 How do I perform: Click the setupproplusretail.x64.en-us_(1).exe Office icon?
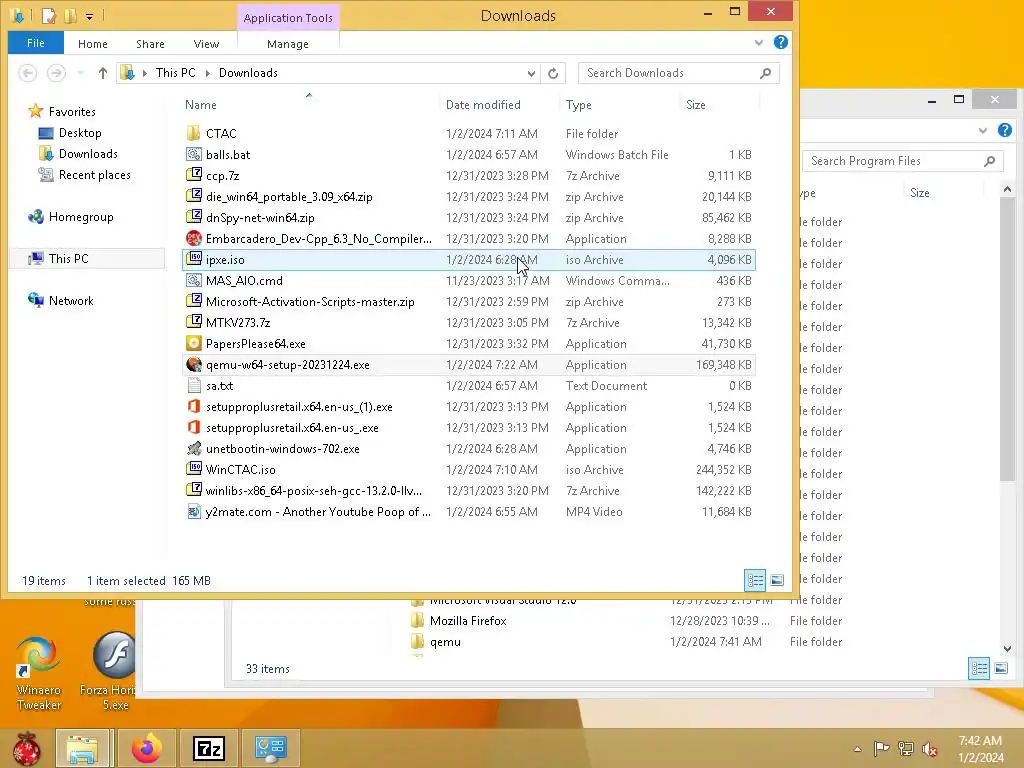[x=193, y=406]
